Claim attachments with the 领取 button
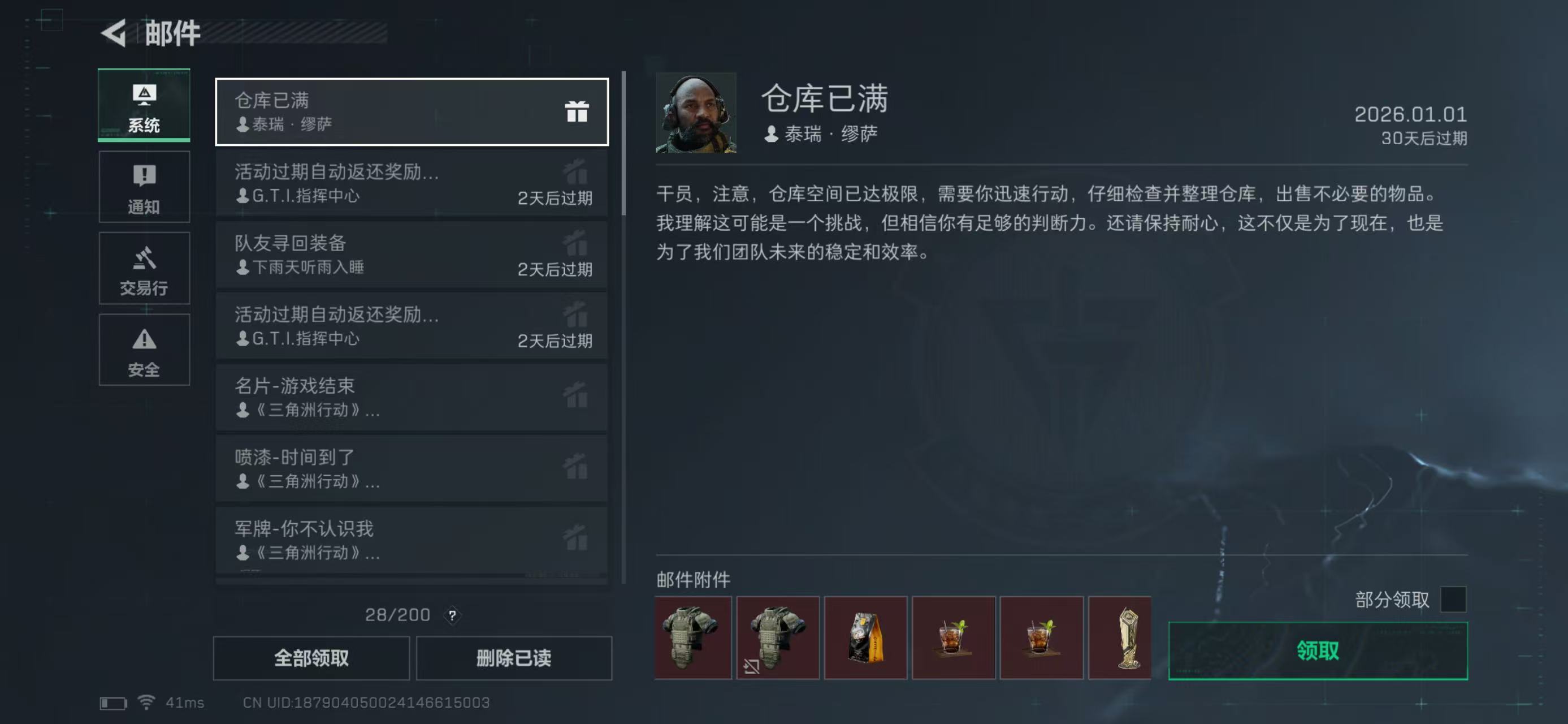 tap(1318, 650)
